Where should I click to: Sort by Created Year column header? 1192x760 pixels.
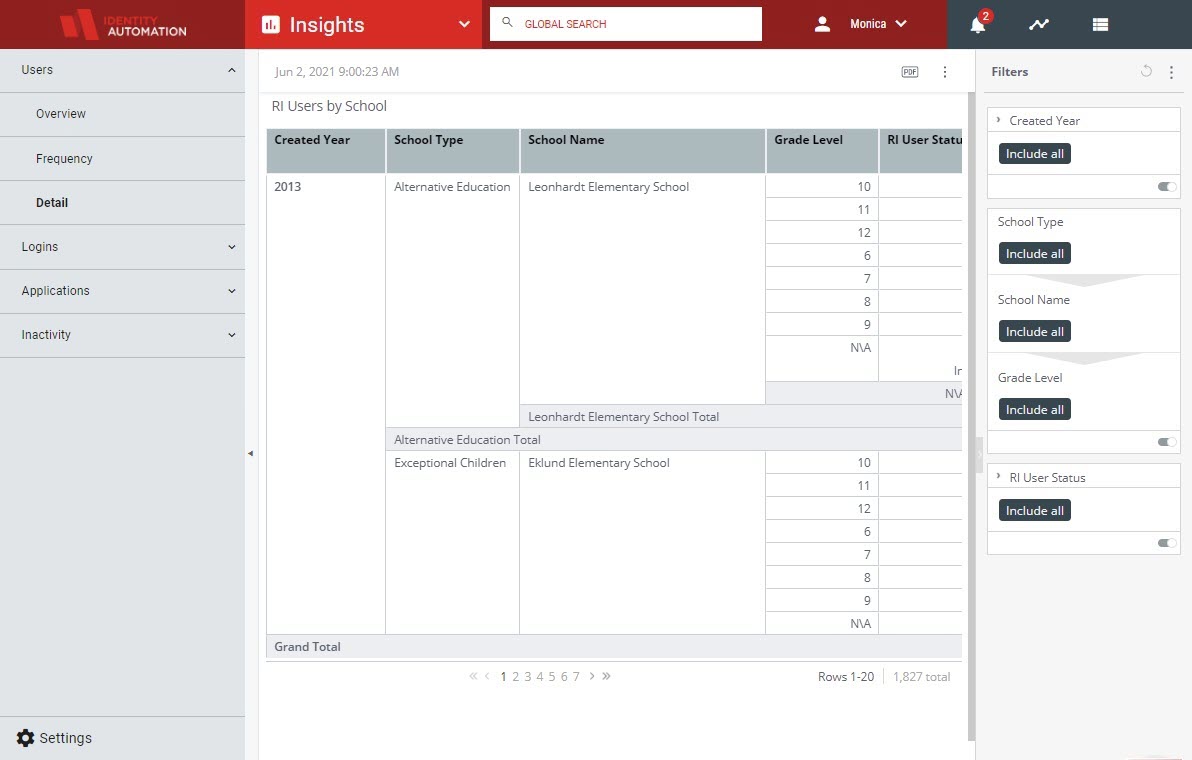tap(326, 150)
